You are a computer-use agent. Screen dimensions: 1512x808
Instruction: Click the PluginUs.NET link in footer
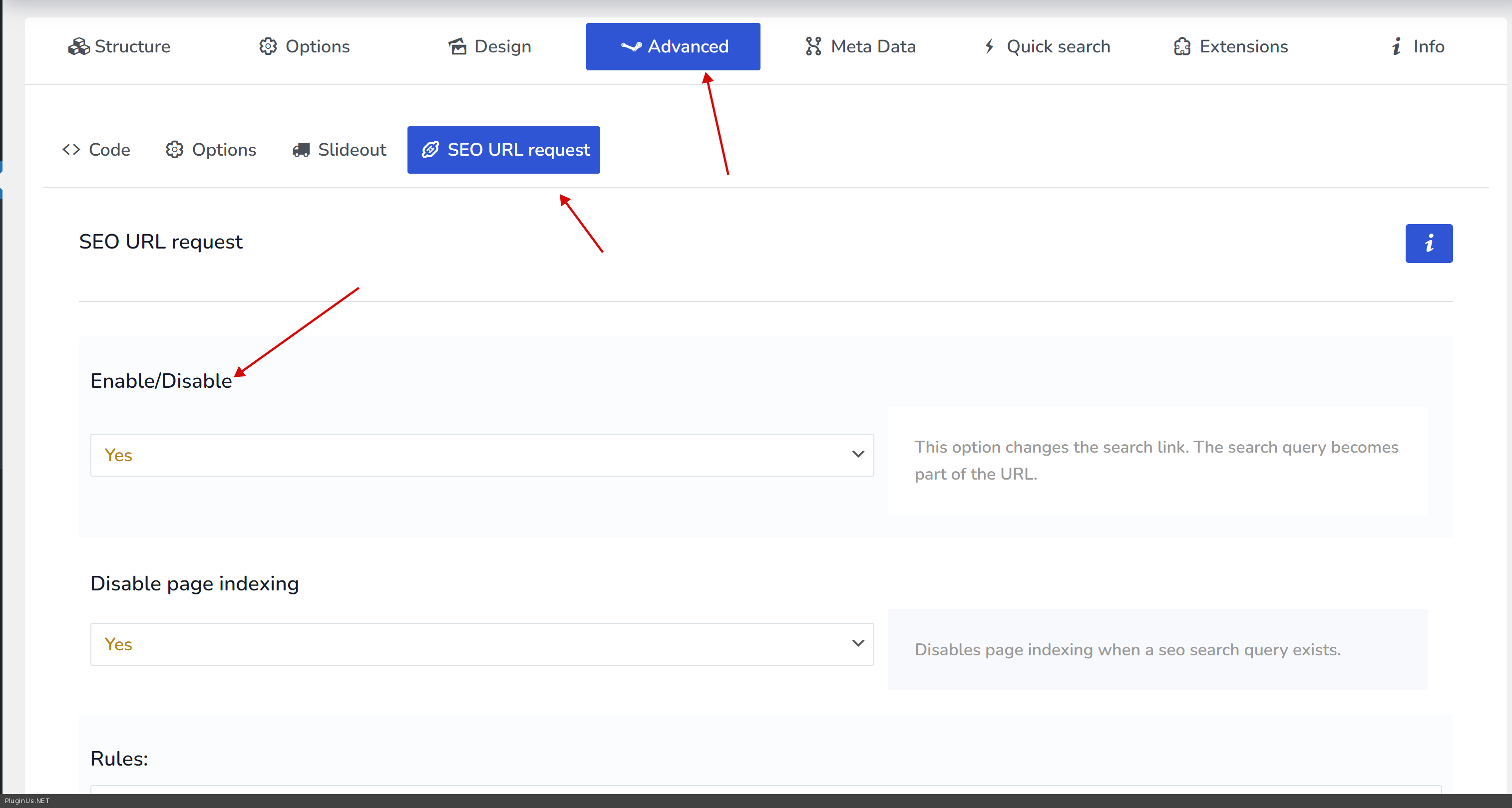click(27, 801)
